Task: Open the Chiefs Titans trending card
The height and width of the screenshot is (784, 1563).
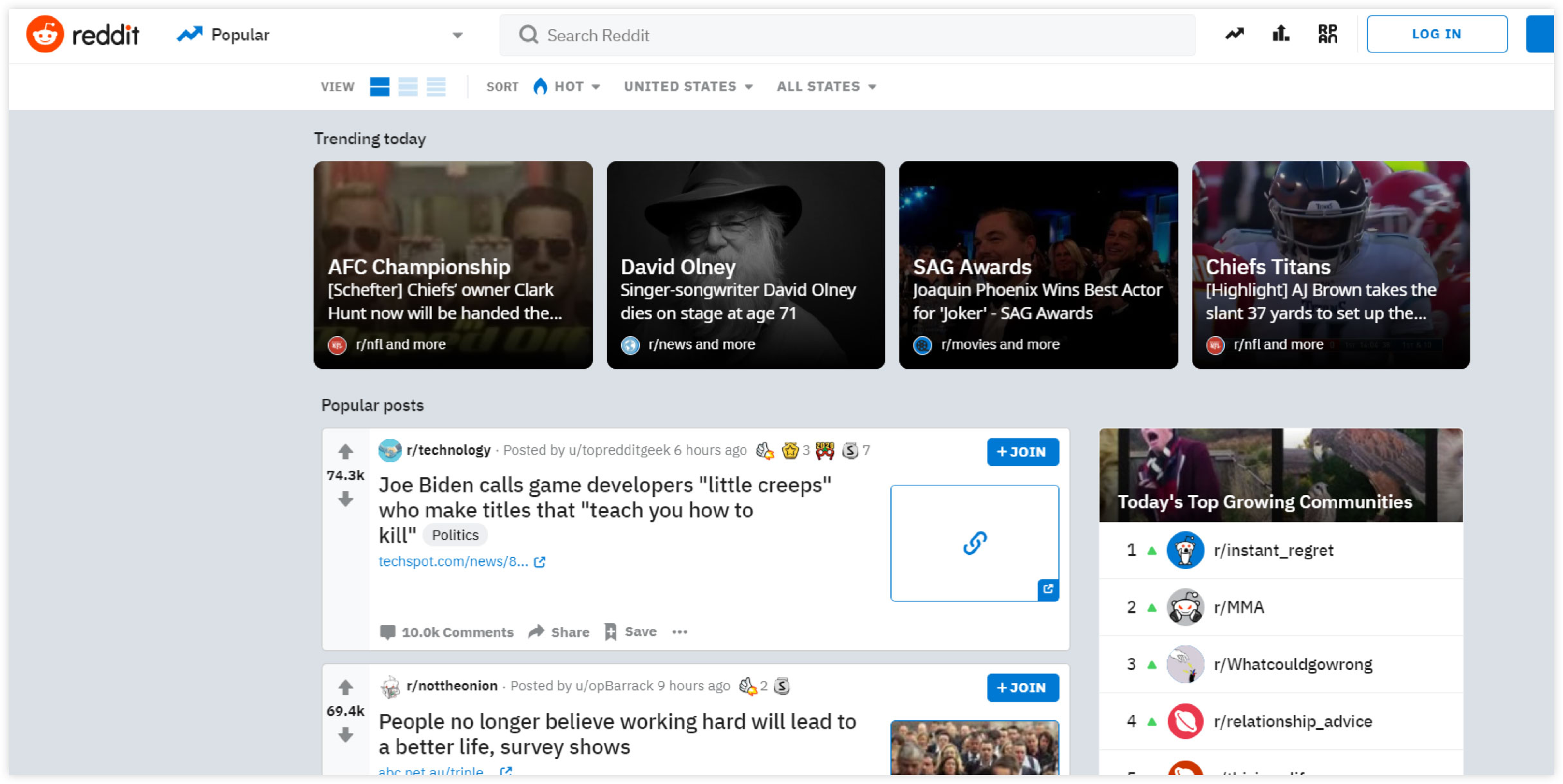Action: point(1331,265)
